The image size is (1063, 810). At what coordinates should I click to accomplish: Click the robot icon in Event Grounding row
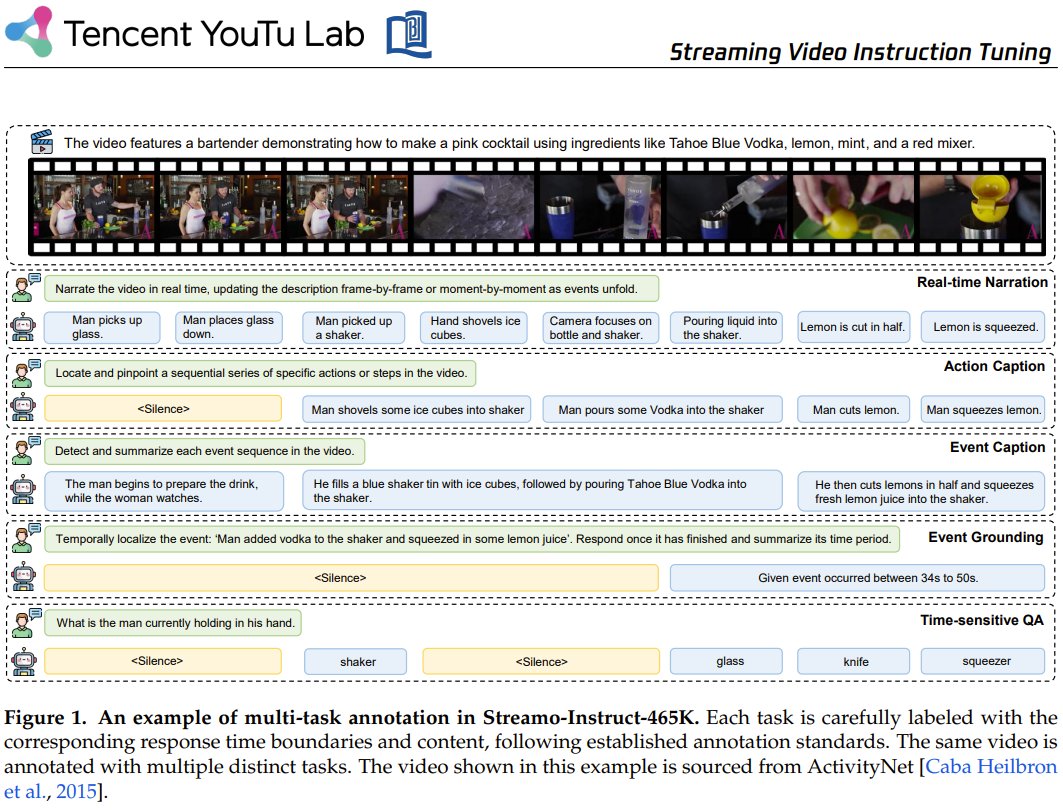point(25,577)
